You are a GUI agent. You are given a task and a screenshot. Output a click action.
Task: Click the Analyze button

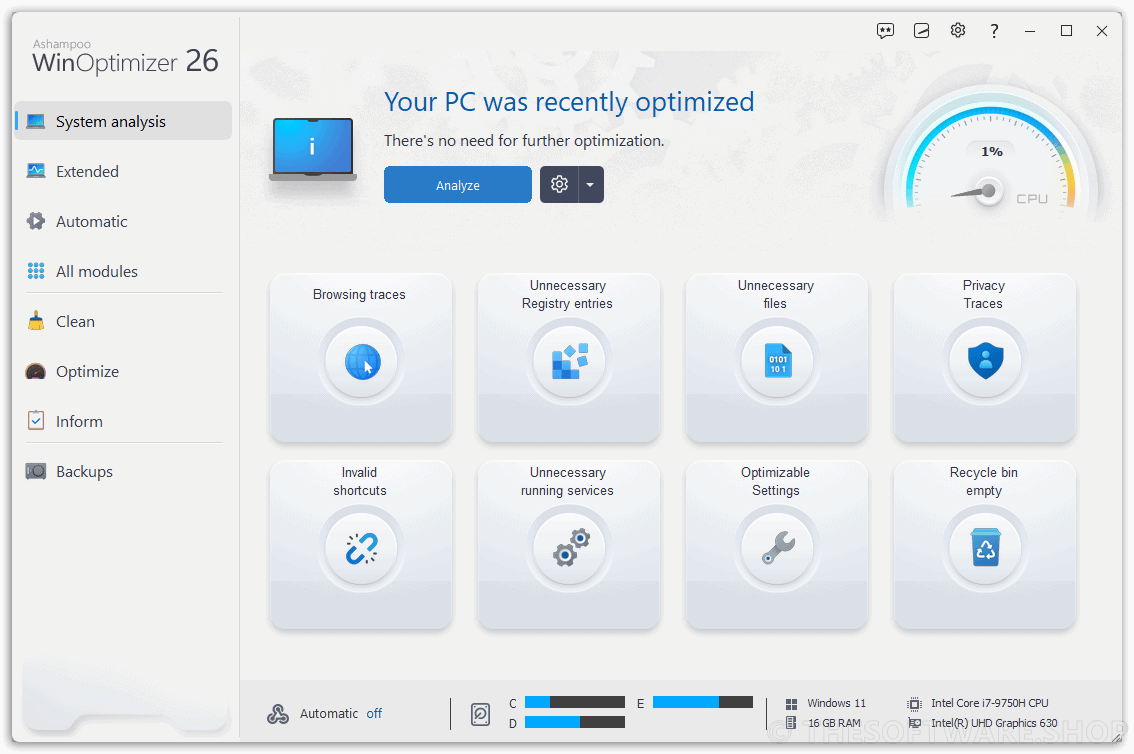click(458, 184)
